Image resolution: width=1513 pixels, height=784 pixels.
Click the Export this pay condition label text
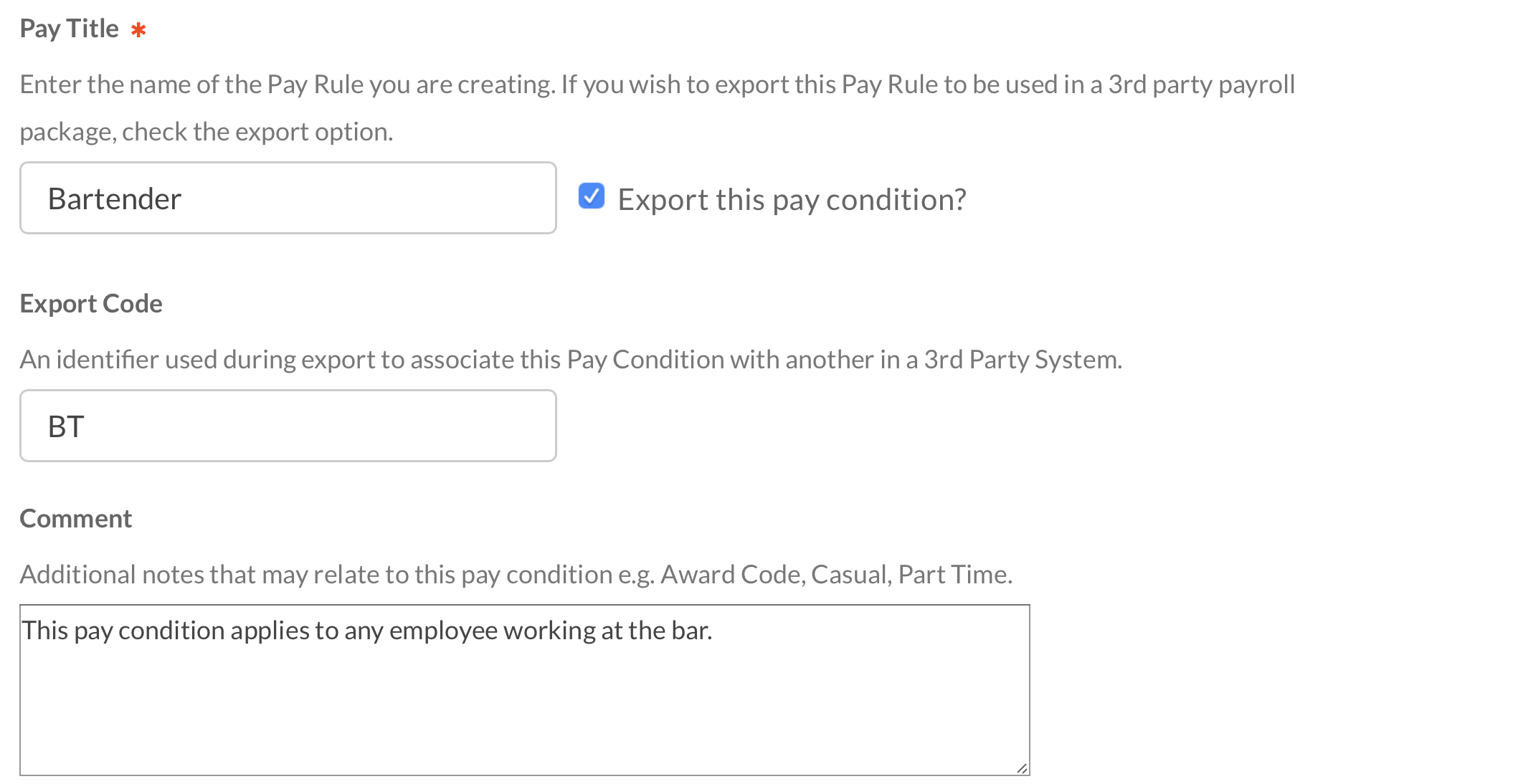(x=792, y=199)
